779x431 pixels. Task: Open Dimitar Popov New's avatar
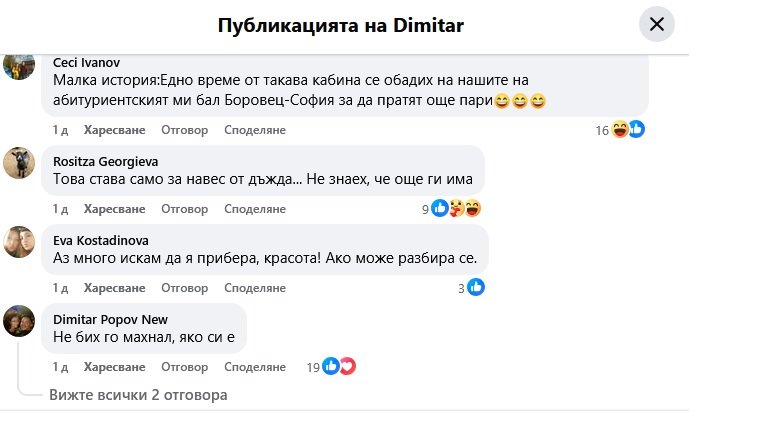point(21,320)
